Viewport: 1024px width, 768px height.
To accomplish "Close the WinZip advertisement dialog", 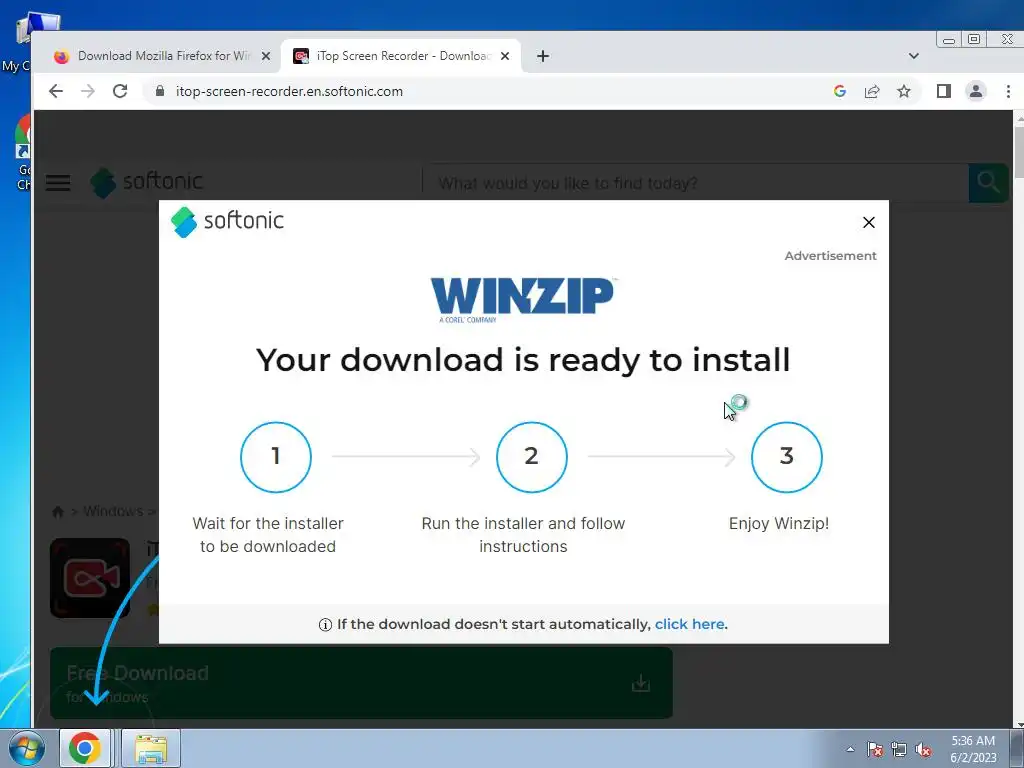I will (x=869, y=223).
